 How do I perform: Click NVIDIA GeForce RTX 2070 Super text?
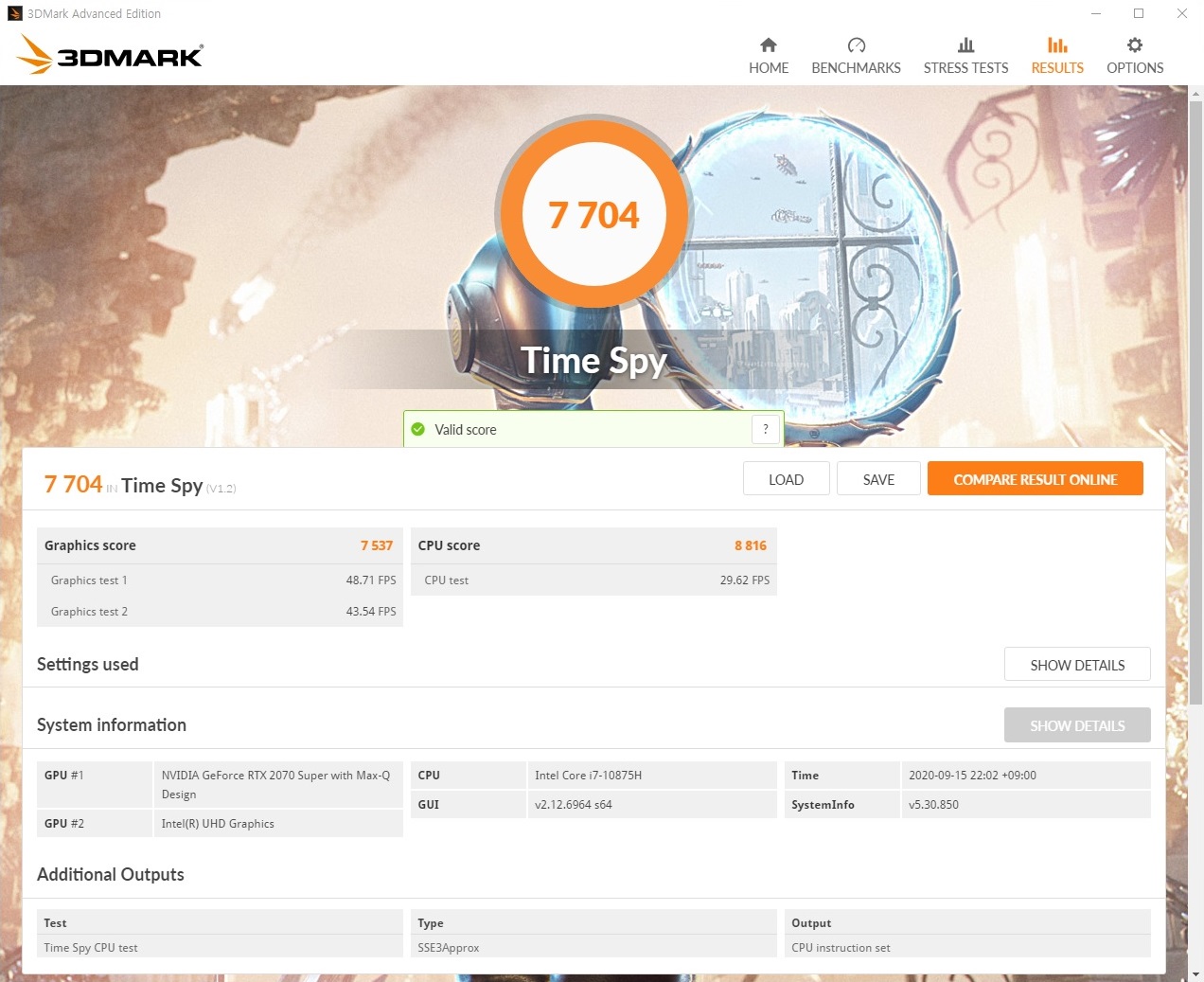(x=275, y=784)
